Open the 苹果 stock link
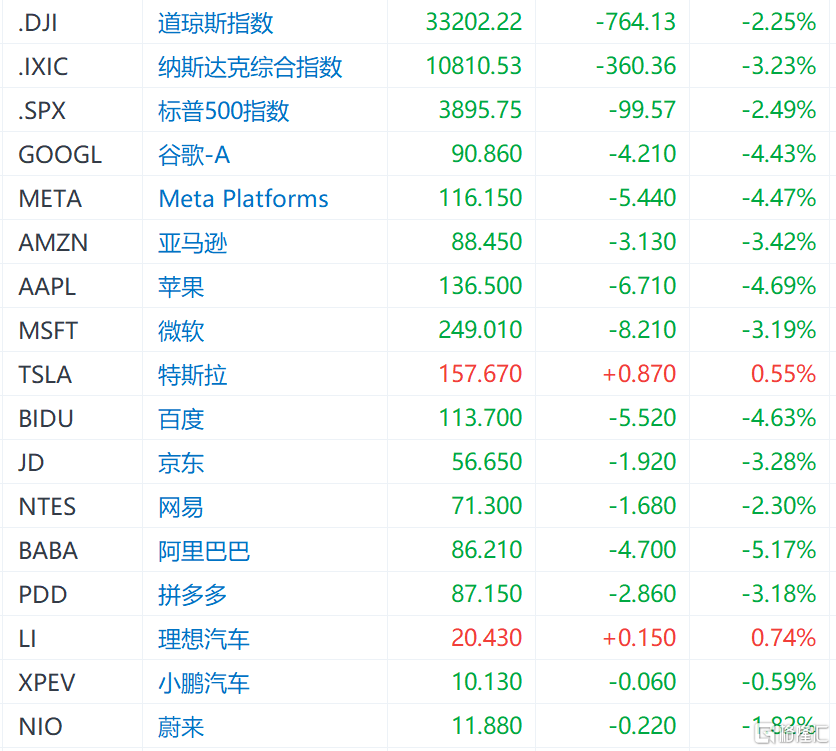 coord(181,287)
